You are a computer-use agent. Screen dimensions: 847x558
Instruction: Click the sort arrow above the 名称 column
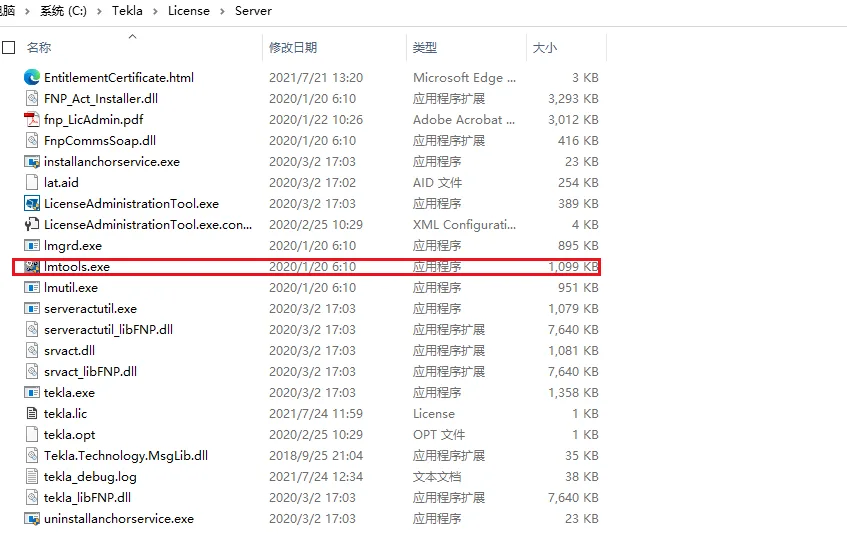pyautogui.click(x=132, y=36)
